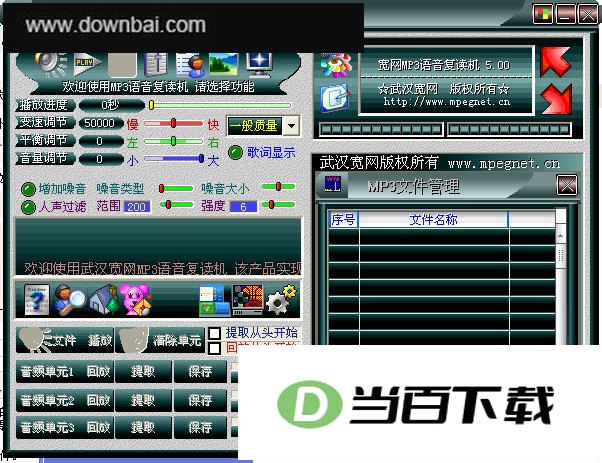602x463 pixels.
Task: Click the upper red arrow pointing up-left
Action: coord(556,61)
